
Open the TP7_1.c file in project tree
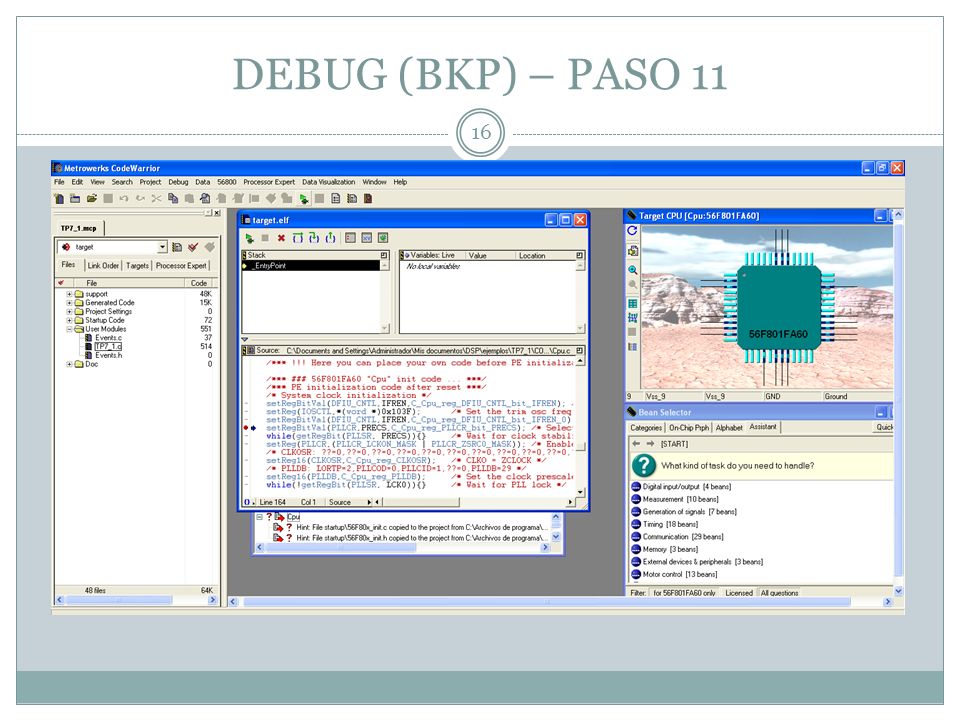pyautogui.click(x=108, y=347)
